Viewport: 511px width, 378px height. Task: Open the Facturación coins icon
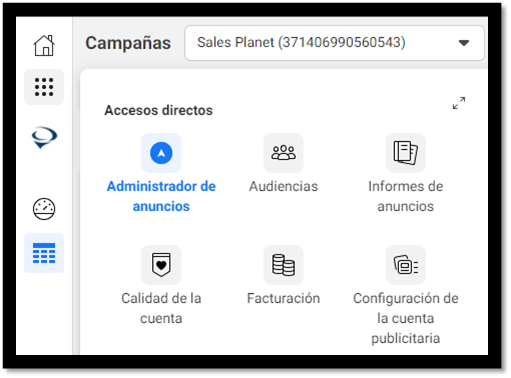284,265
